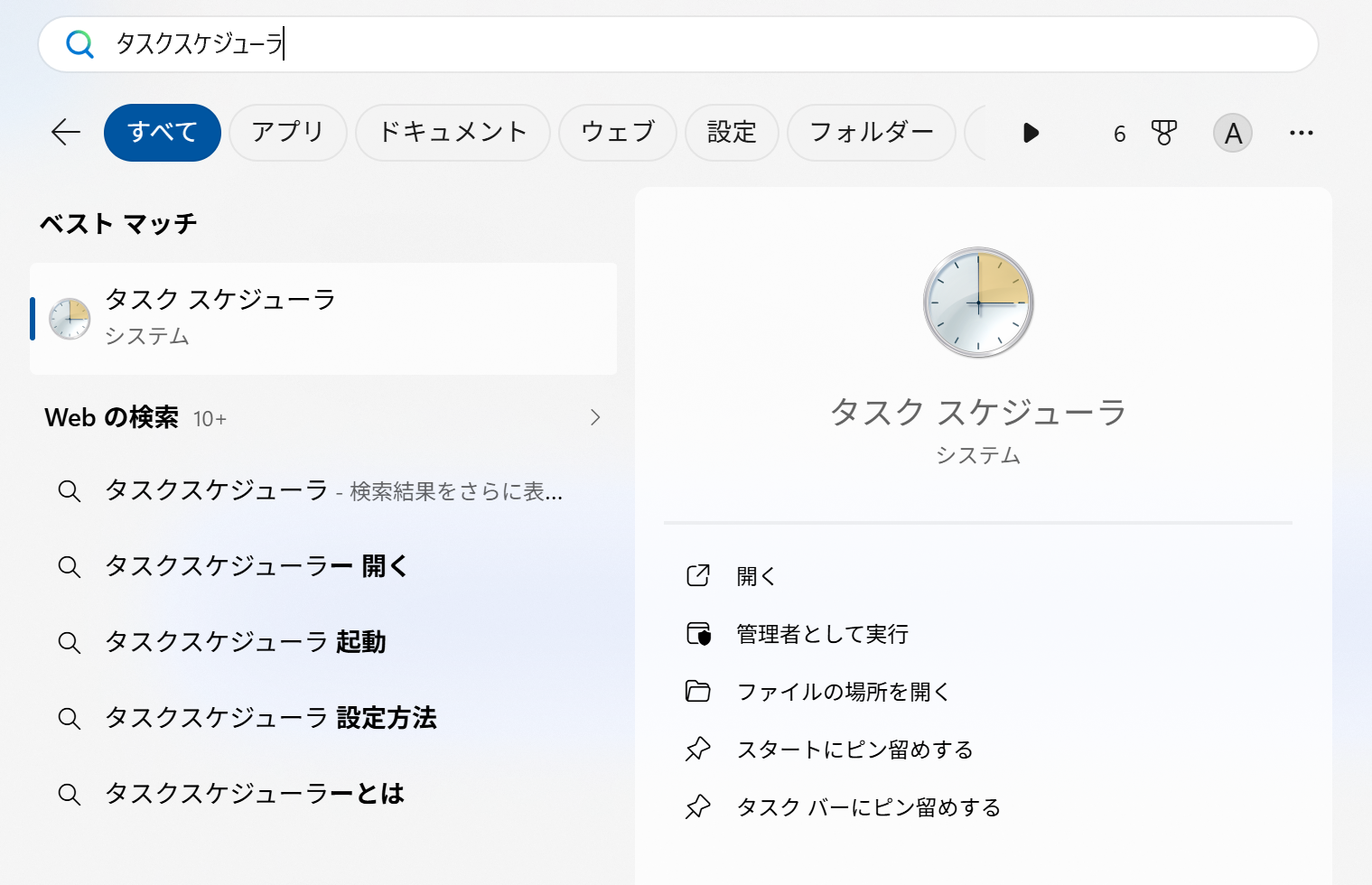The height and width of the screenshot is (885, 1372).
Task: Expand the Web の検索 section chevron
Action: click(x=595, y=417)
